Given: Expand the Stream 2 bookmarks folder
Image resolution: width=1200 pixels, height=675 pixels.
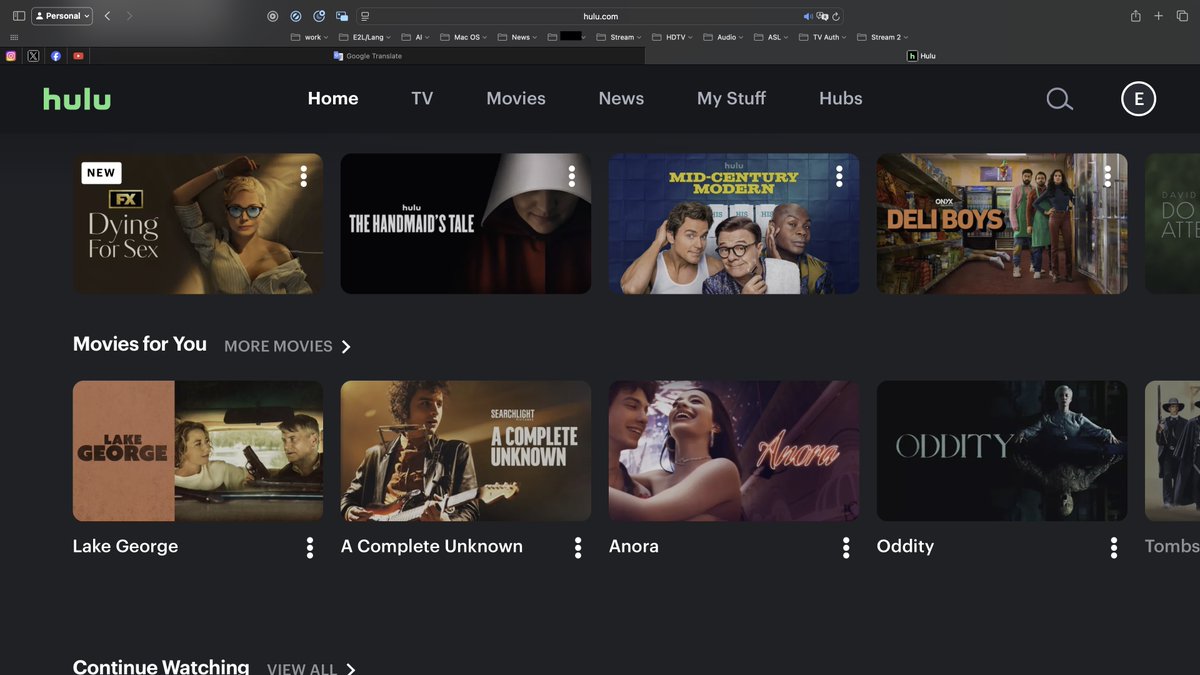Looking at the screenshot, I should [x=882, y=37].
